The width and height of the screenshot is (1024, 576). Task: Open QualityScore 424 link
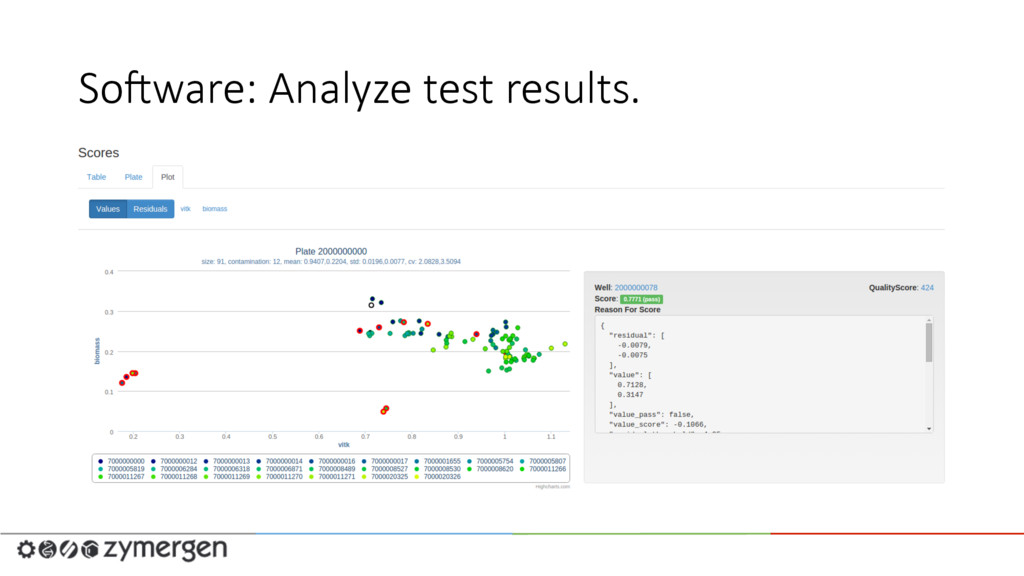pos(927,288)
